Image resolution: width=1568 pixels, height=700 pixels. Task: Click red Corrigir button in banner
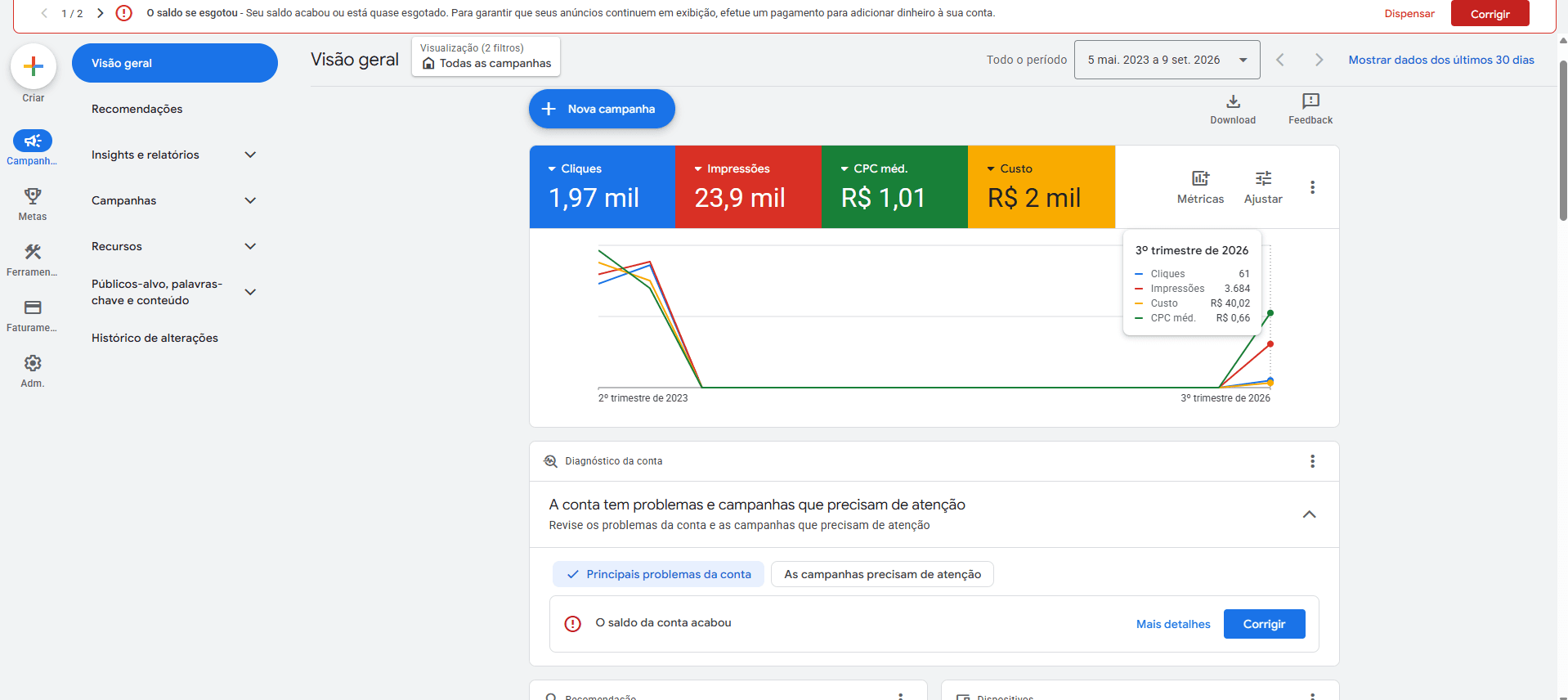click(1490, 14)
